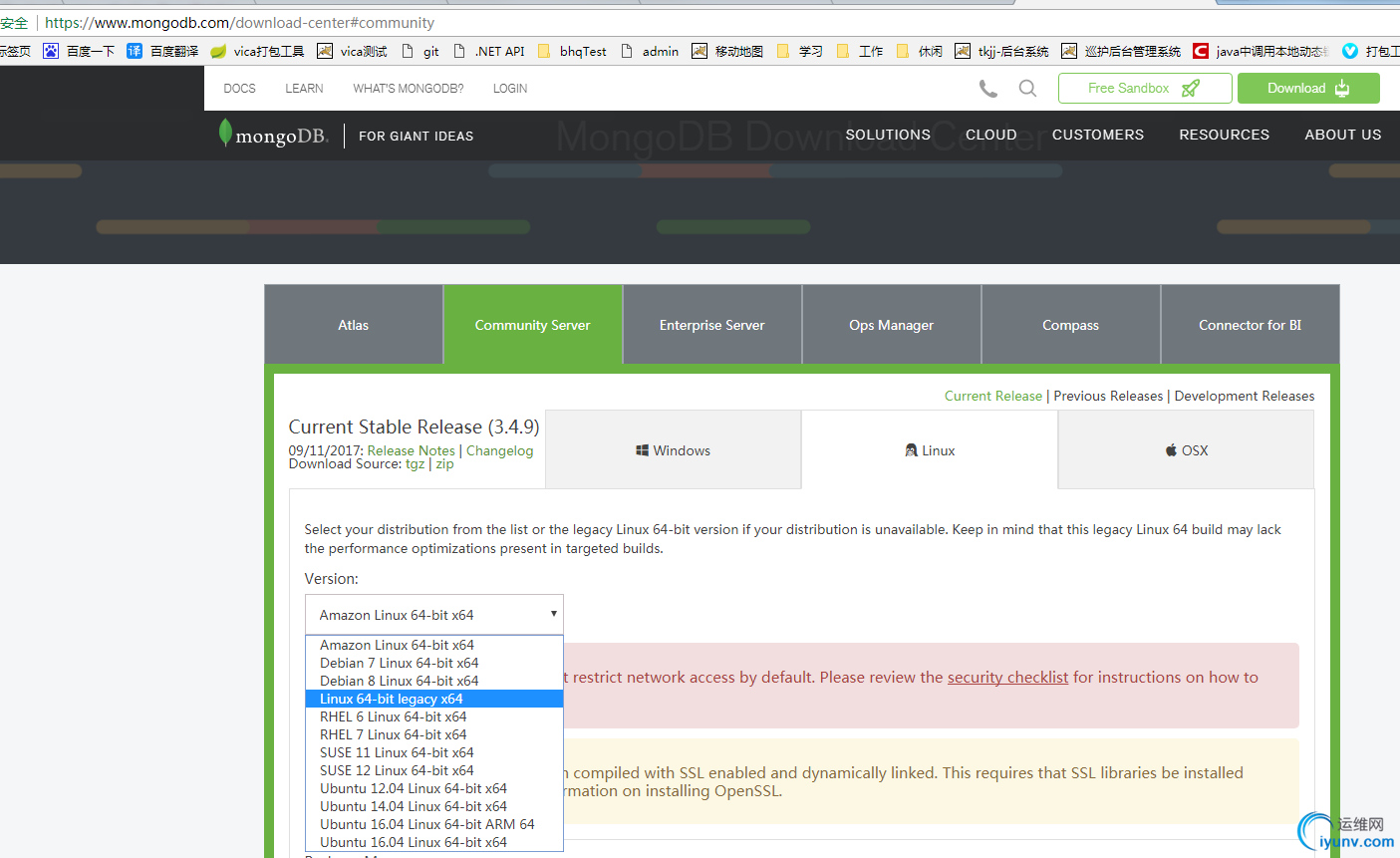The height and width of the screenshot is (858, 1400).
Task: Open the DOCS link
Action: 239,89
